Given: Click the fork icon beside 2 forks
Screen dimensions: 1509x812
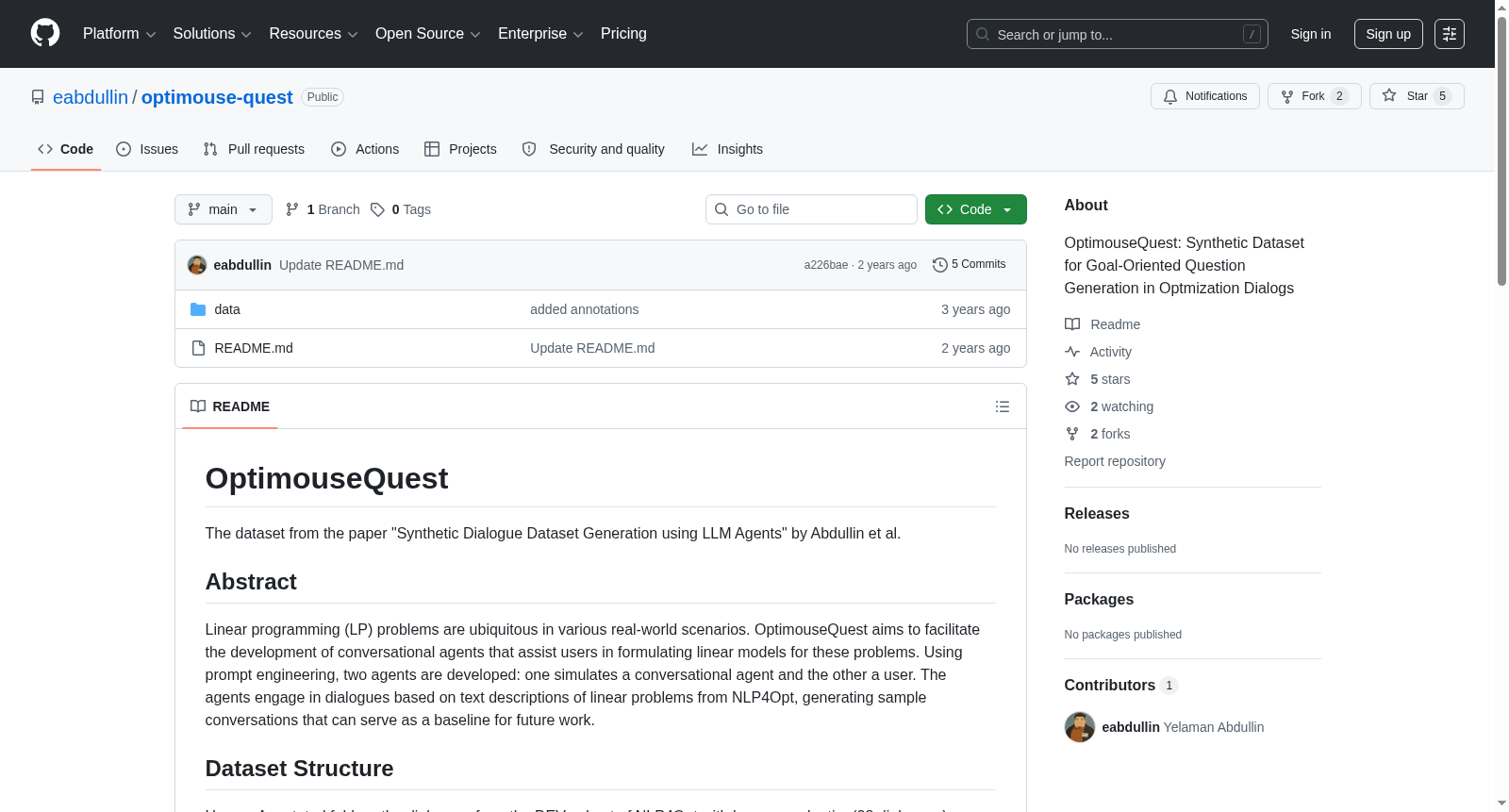Looking at the screenshot, I should coord(1072,434).
